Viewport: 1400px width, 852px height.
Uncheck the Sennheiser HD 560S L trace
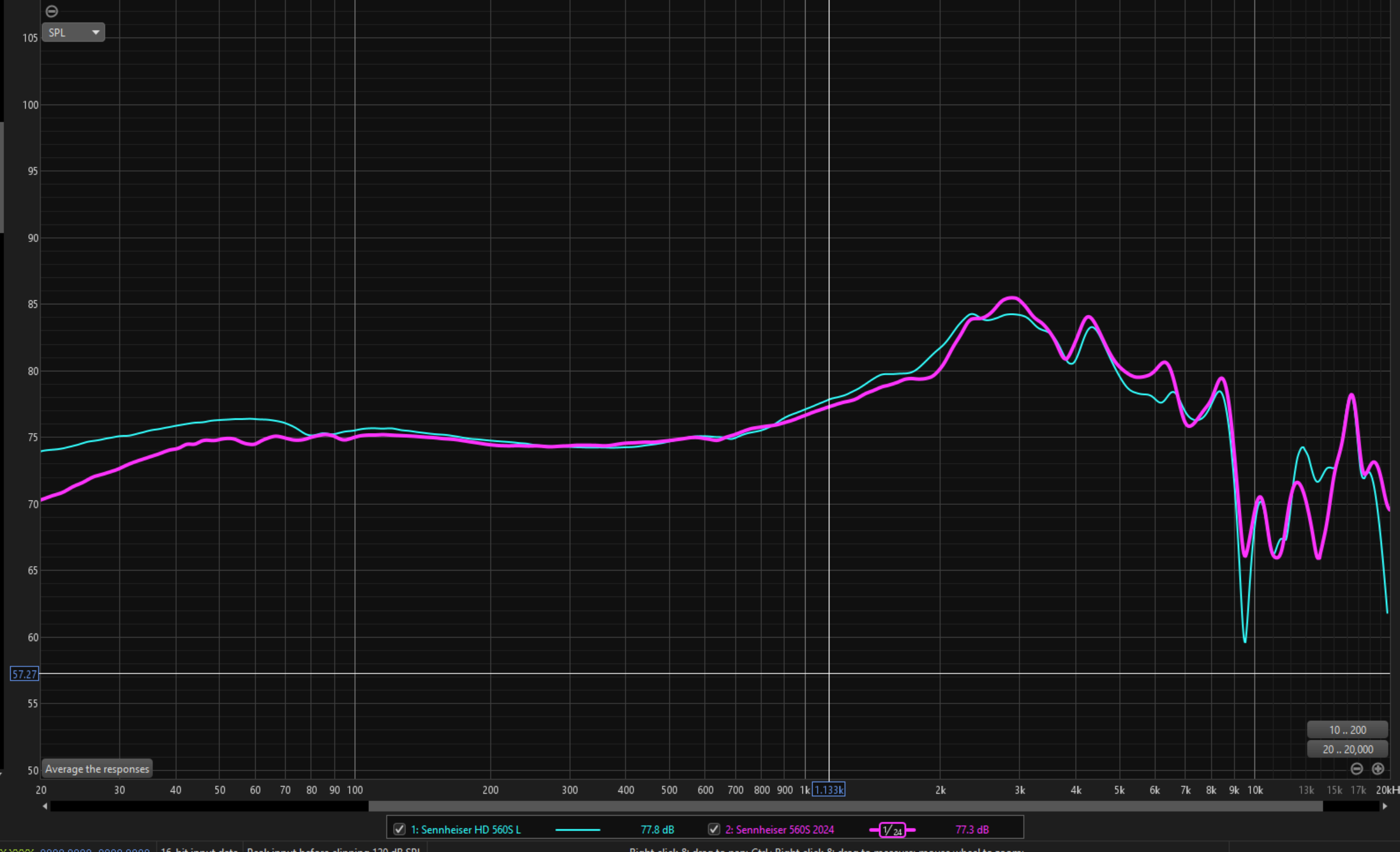(399, 829)
